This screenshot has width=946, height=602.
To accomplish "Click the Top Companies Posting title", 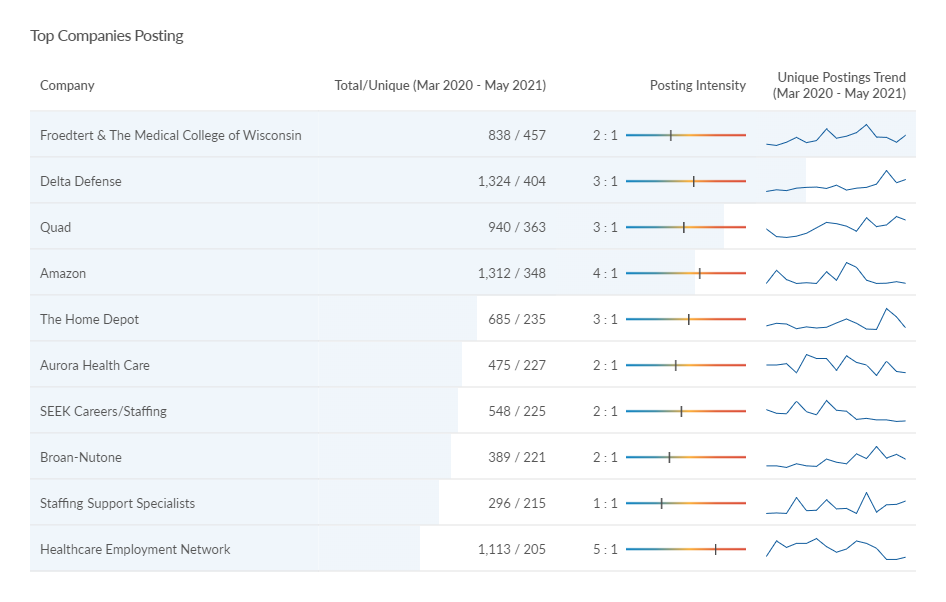I will click(x=107, y=36).
